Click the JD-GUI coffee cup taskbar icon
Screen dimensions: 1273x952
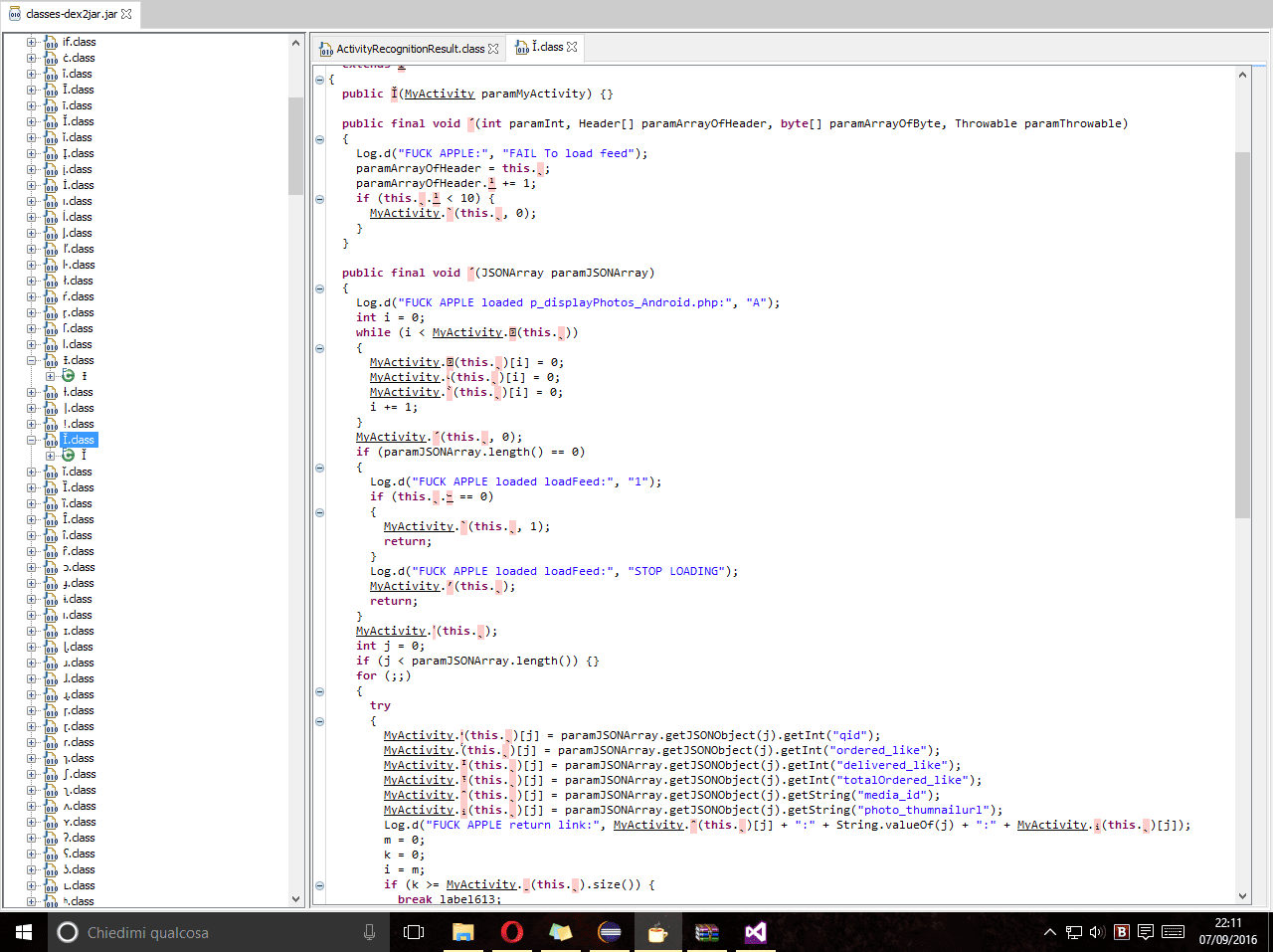[657, 932]
